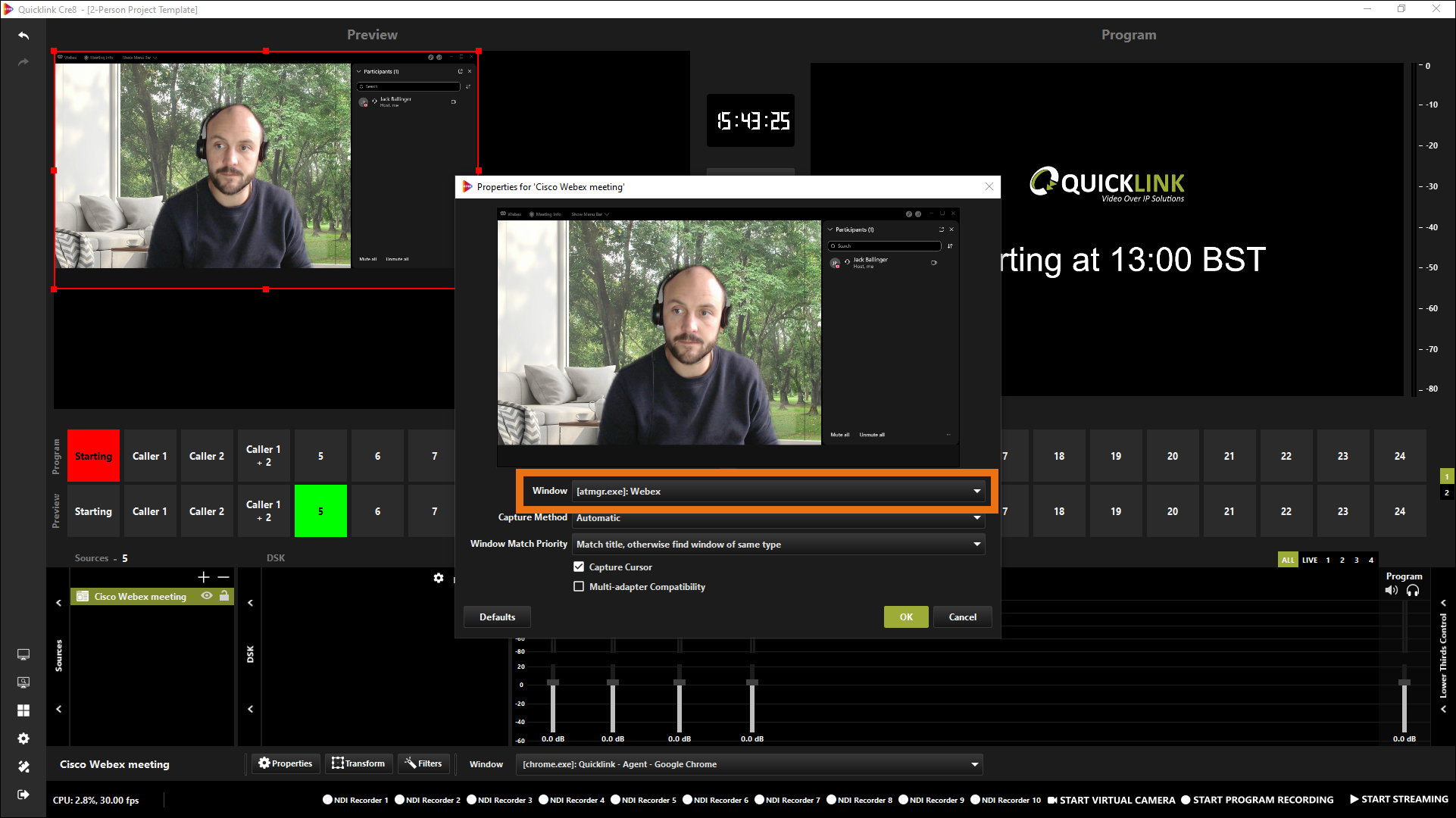Open the Window dropdown in Properties dialog

[x=778, y=492]
